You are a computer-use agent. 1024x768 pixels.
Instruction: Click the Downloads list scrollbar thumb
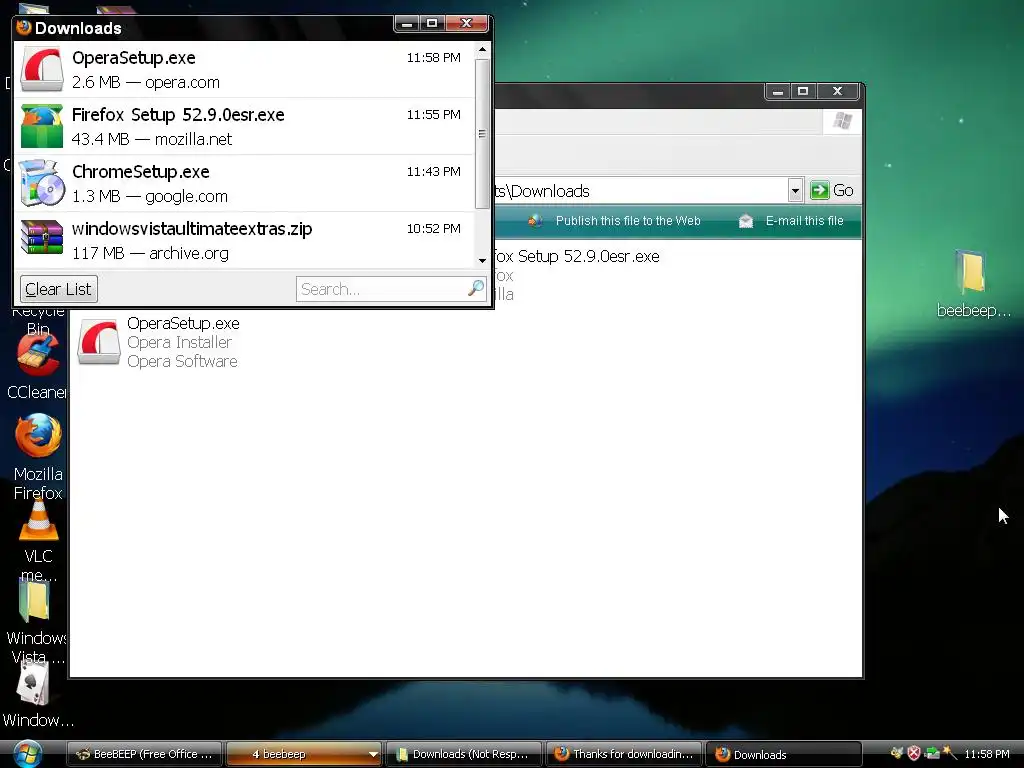click(x=482, y=134)
